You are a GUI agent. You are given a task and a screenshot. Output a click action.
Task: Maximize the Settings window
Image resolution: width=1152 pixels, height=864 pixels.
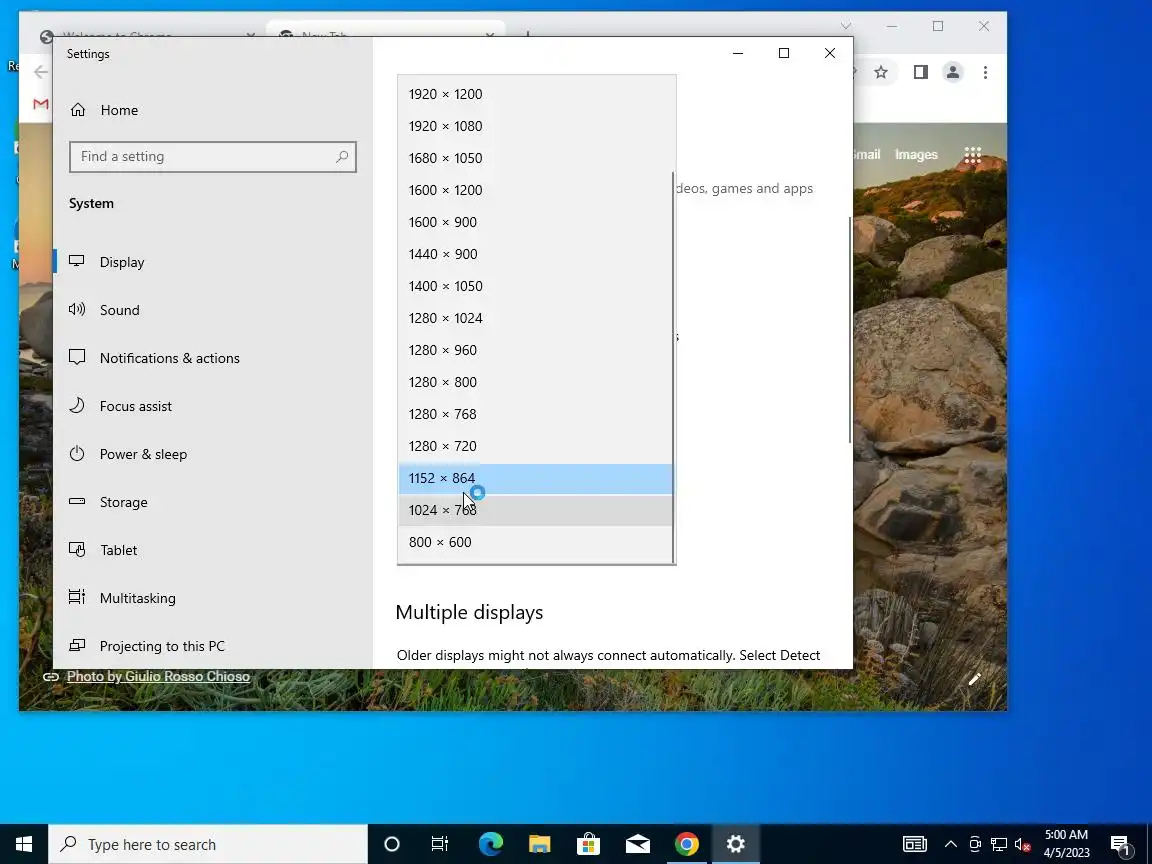pyautogui.click(x=784, y=53)
